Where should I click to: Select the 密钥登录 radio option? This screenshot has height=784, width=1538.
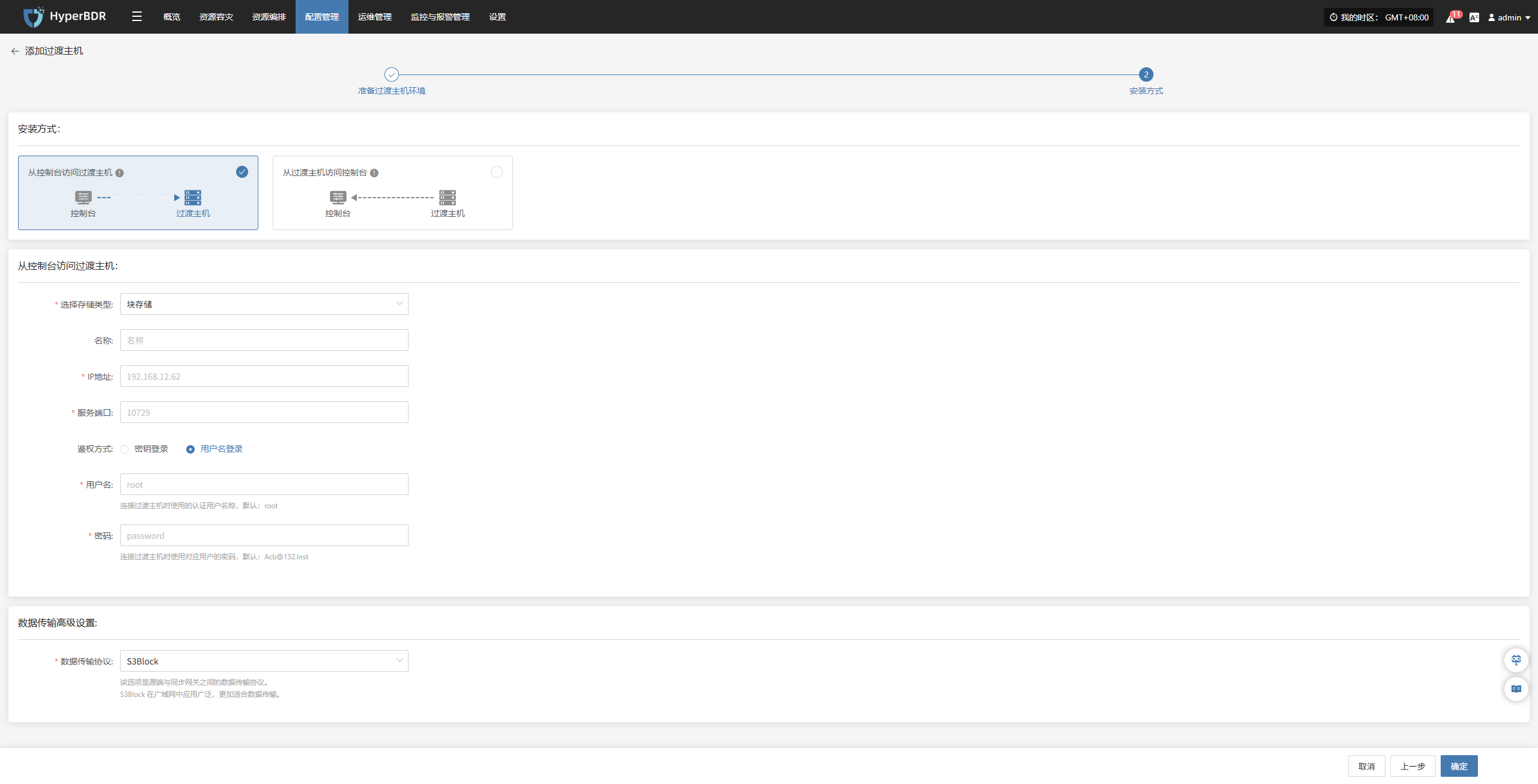[x=124, y=449]
